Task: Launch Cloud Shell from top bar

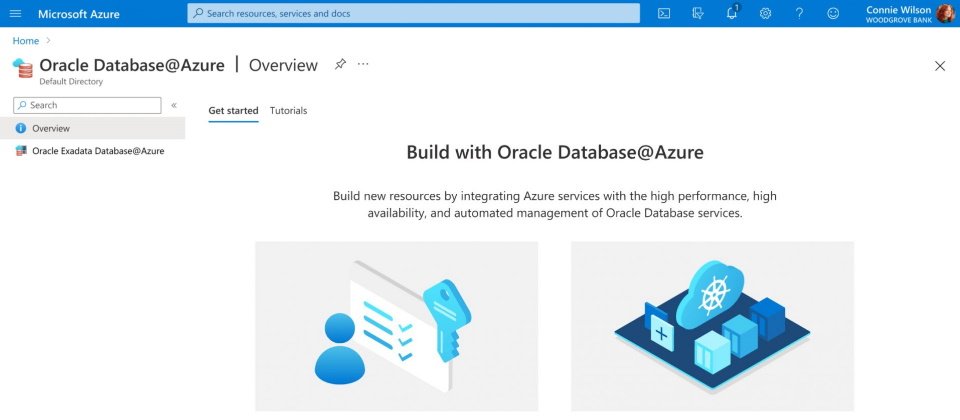Action: click(664, 13)
